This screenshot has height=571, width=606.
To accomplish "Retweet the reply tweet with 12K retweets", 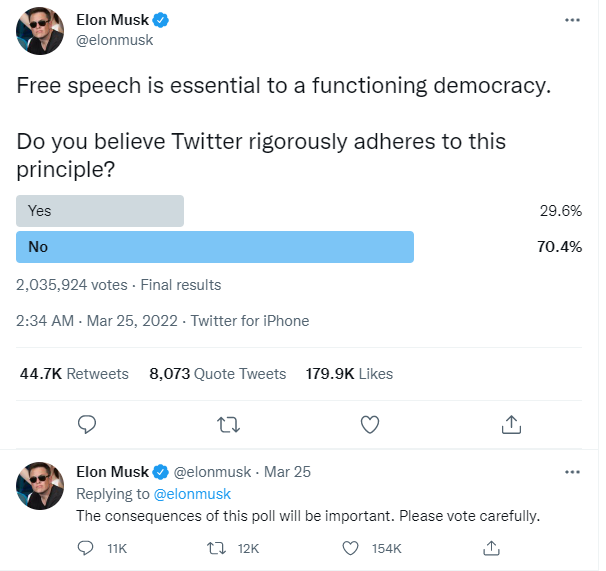I will click(215, 548).
